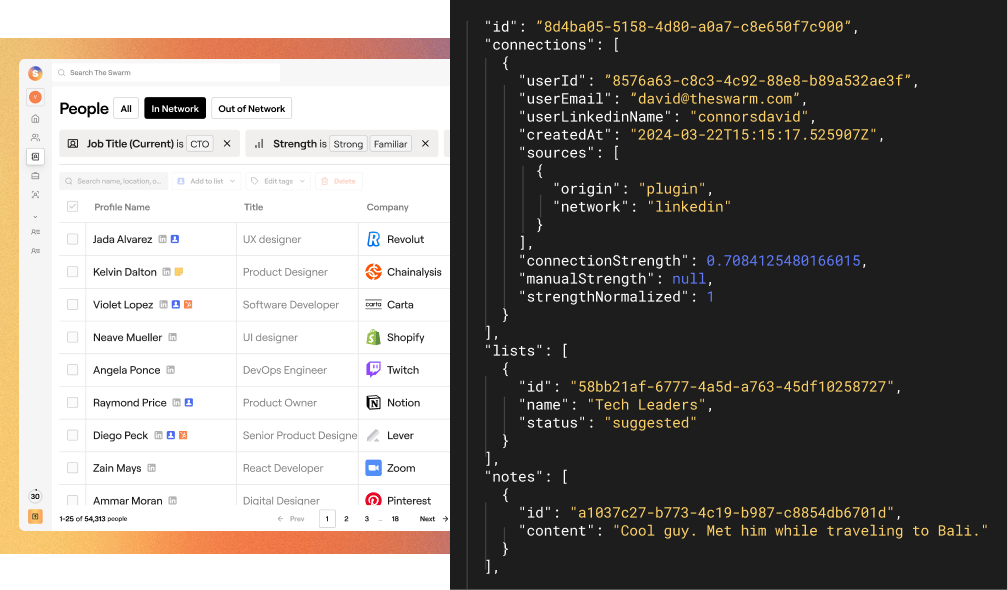Select current page 1 in pagination
The image size is (1008, 590).
coord(327,519)
